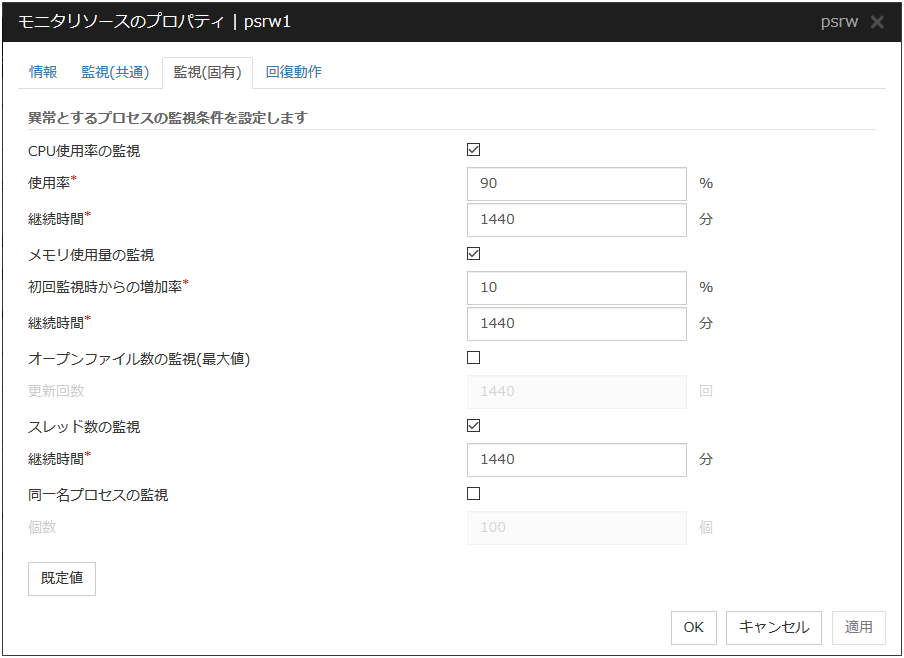Close the monitor resource properties dialog
The image size is (904, 658).
[x=877, y=22]
